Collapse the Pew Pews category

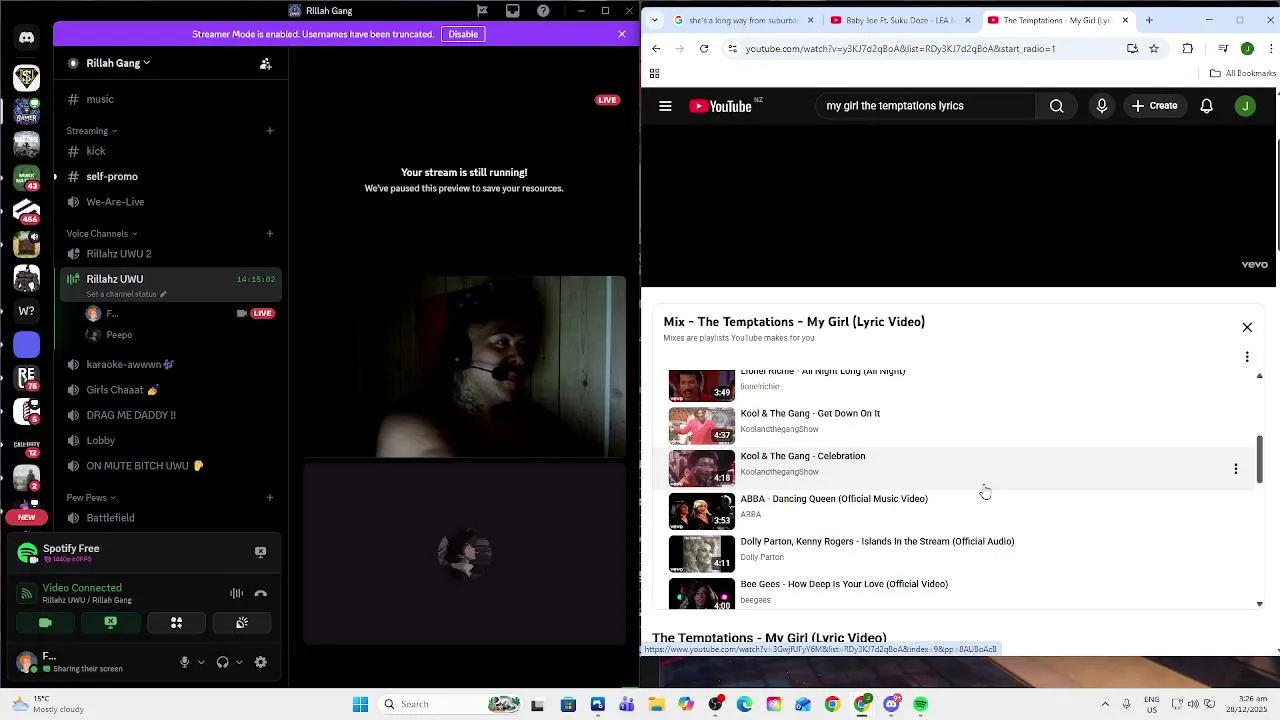tap(91, 497)
